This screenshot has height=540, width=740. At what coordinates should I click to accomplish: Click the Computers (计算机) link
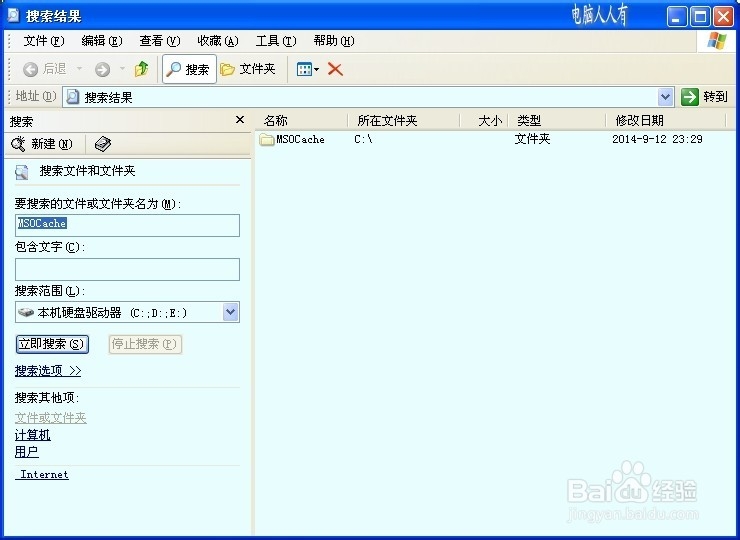click(33, 435)
